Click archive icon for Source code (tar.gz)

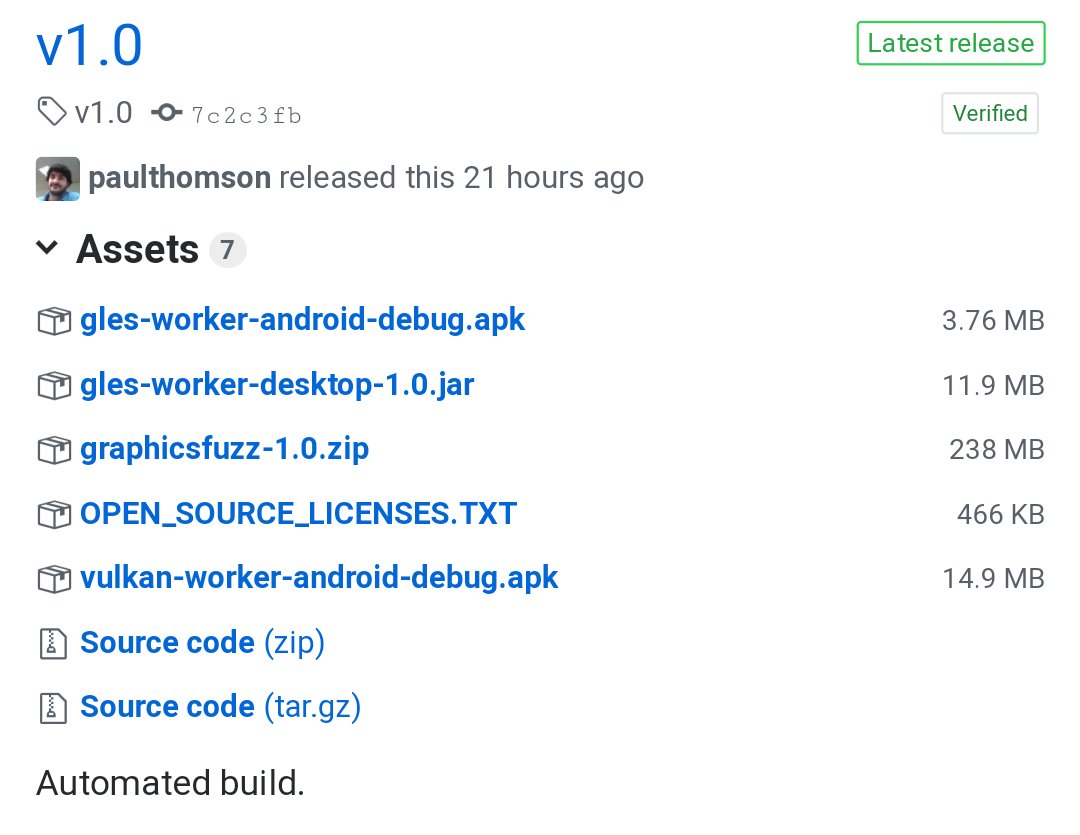[53, 708]
